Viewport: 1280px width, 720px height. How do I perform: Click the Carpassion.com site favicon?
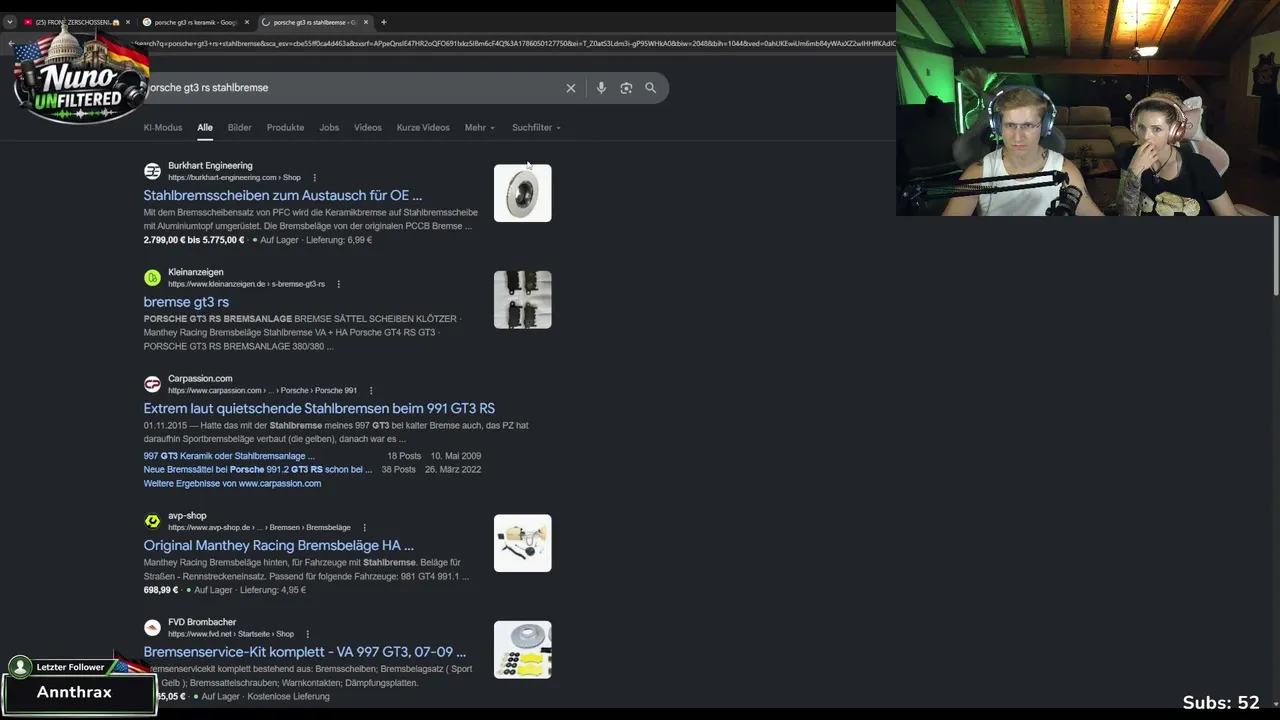152,384
